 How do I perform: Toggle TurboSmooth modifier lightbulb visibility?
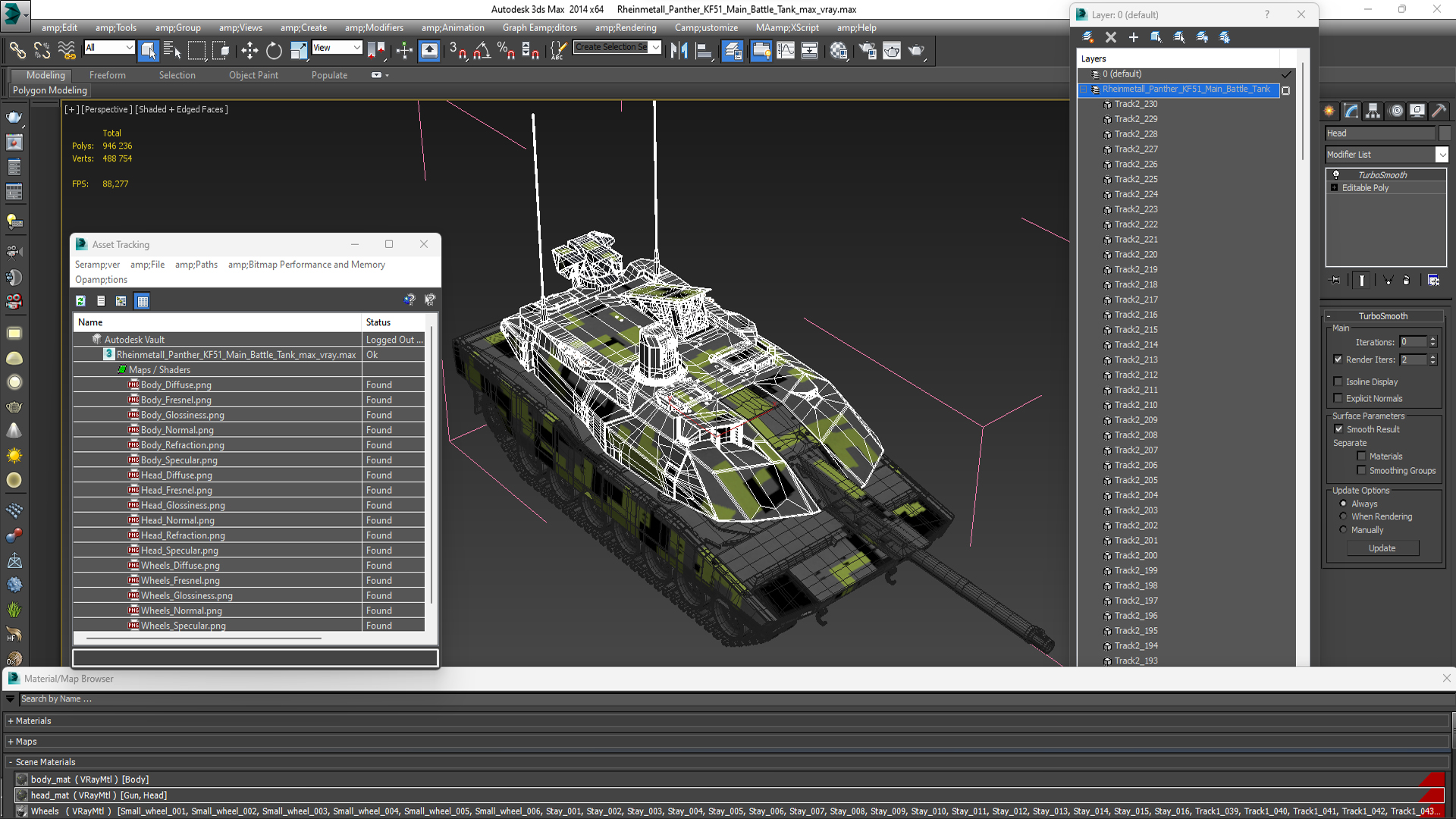1336,174
